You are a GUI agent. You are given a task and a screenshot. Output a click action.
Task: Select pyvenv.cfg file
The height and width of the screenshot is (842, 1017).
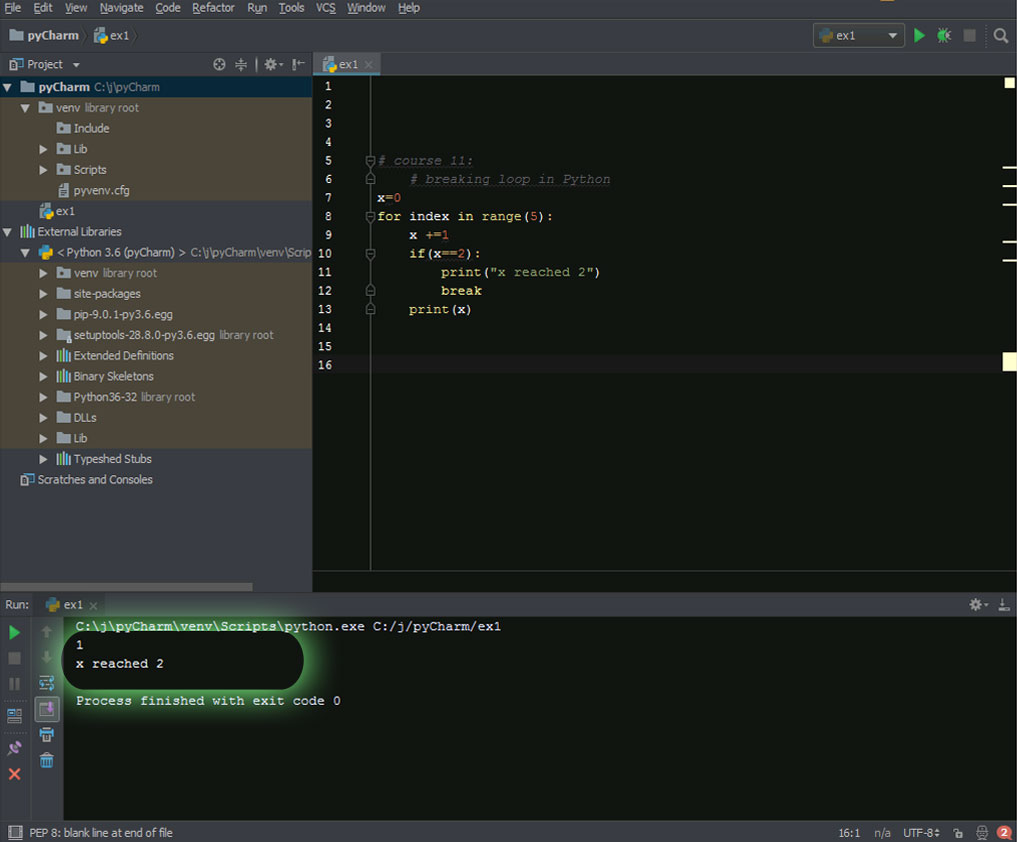pyautogui.click(x=93, y=191)
